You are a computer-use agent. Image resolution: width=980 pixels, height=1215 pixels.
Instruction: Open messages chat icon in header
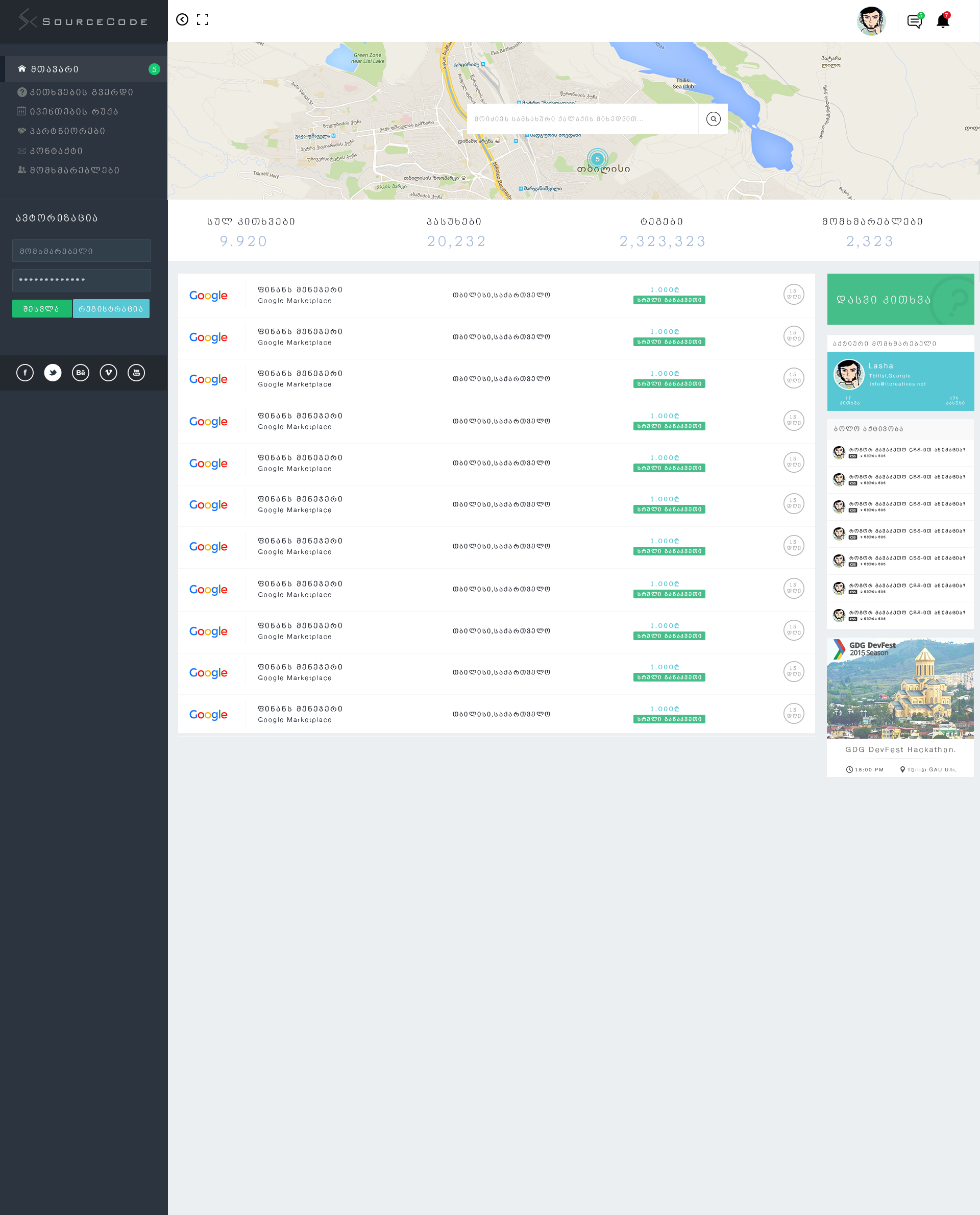[x=914, y=21]
